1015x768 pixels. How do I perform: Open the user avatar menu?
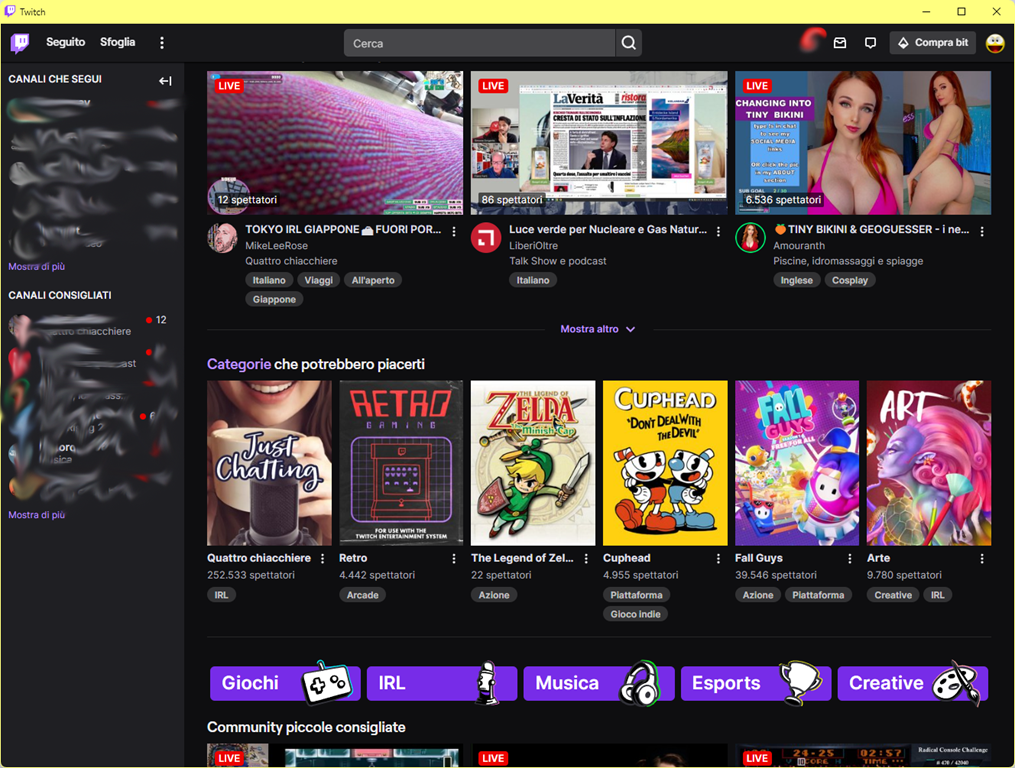995,43
